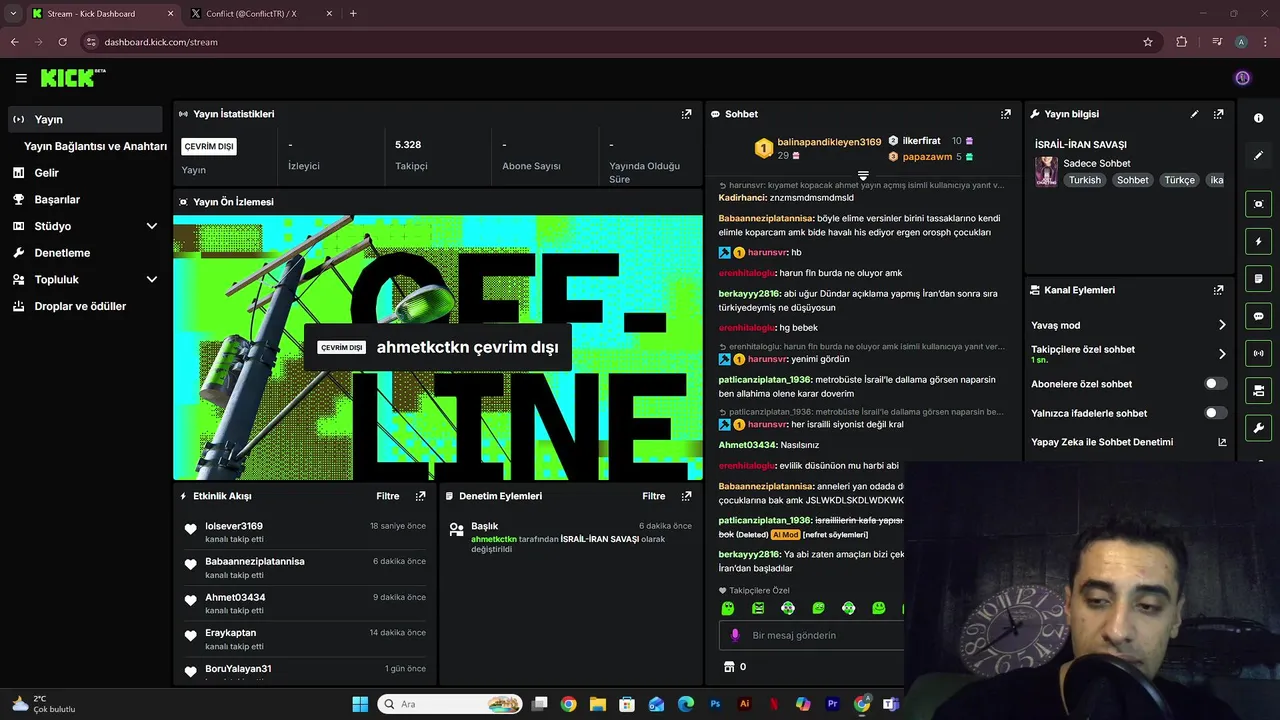Bookmark this page with the star icon
Screen dimensions: 1280x720
click(1148, 42)
